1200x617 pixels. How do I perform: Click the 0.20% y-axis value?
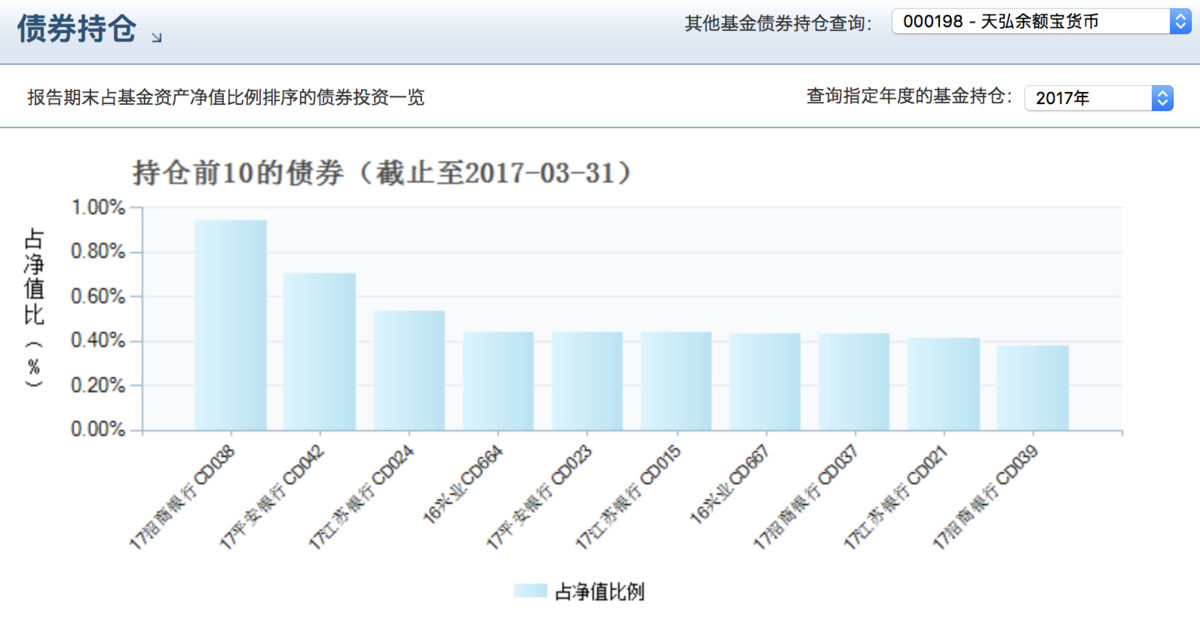pyautogui.click(x=98, y=386)
